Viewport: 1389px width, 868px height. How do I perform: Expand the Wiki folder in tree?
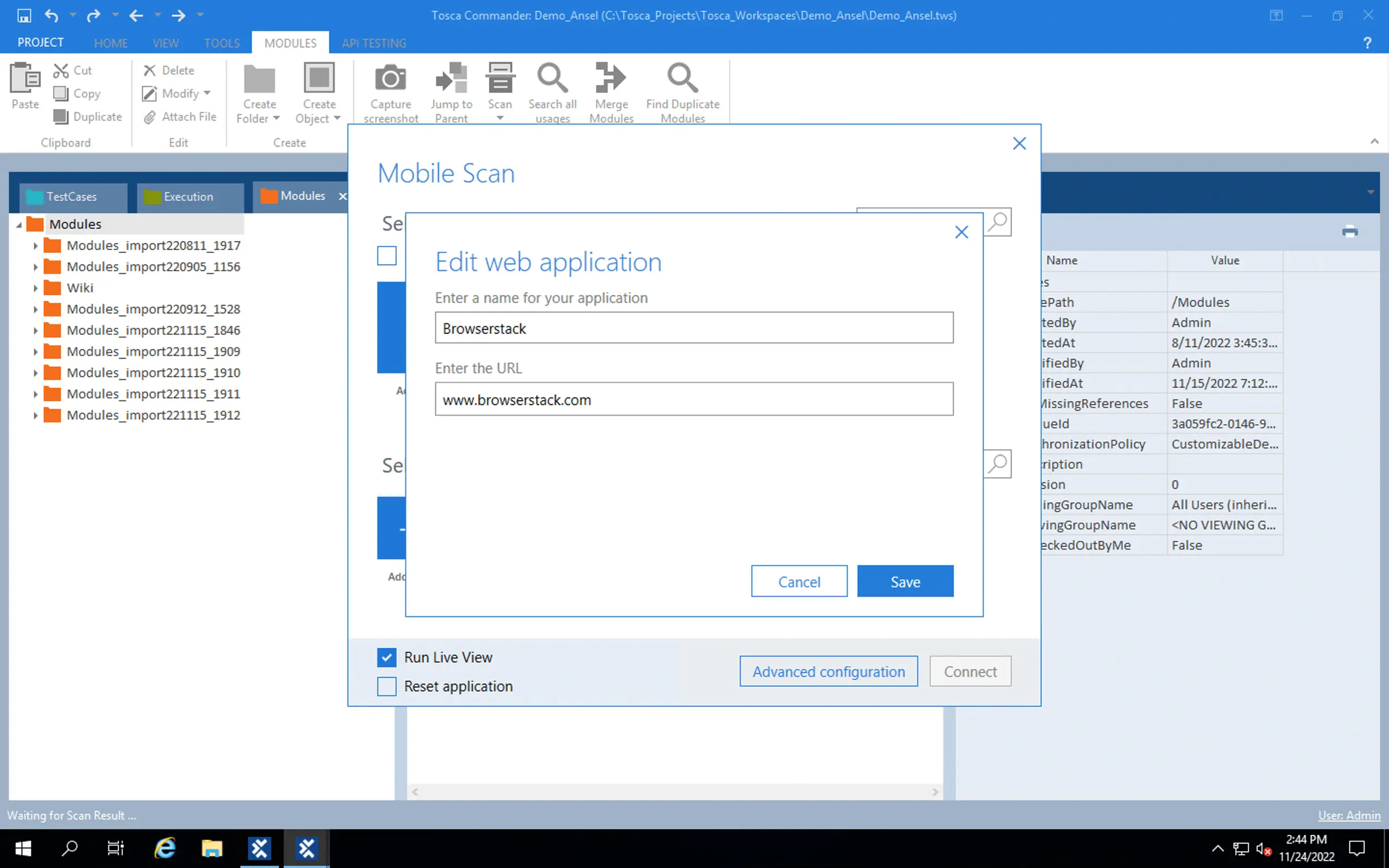click(x=35, y=288)
